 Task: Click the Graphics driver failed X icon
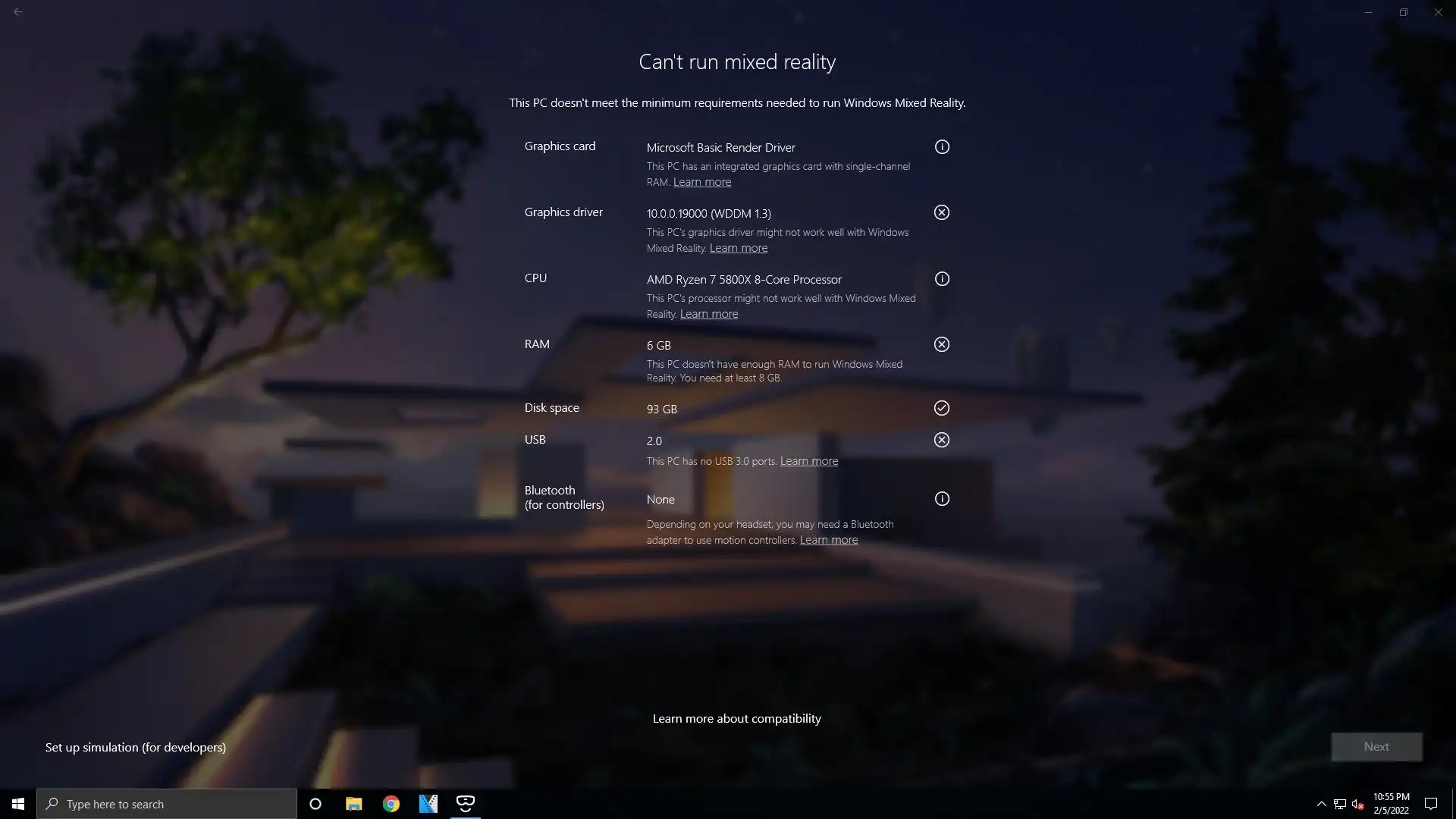point(942,212)
